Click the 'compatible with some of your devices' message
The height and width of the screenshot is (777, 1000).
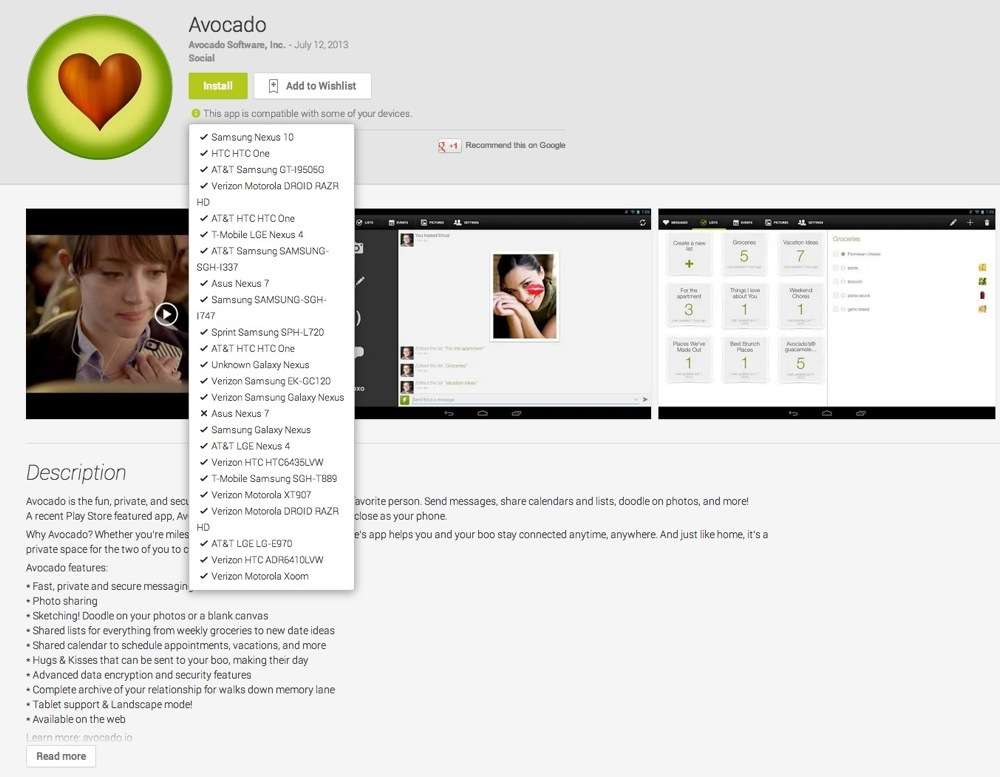point(307,114)
